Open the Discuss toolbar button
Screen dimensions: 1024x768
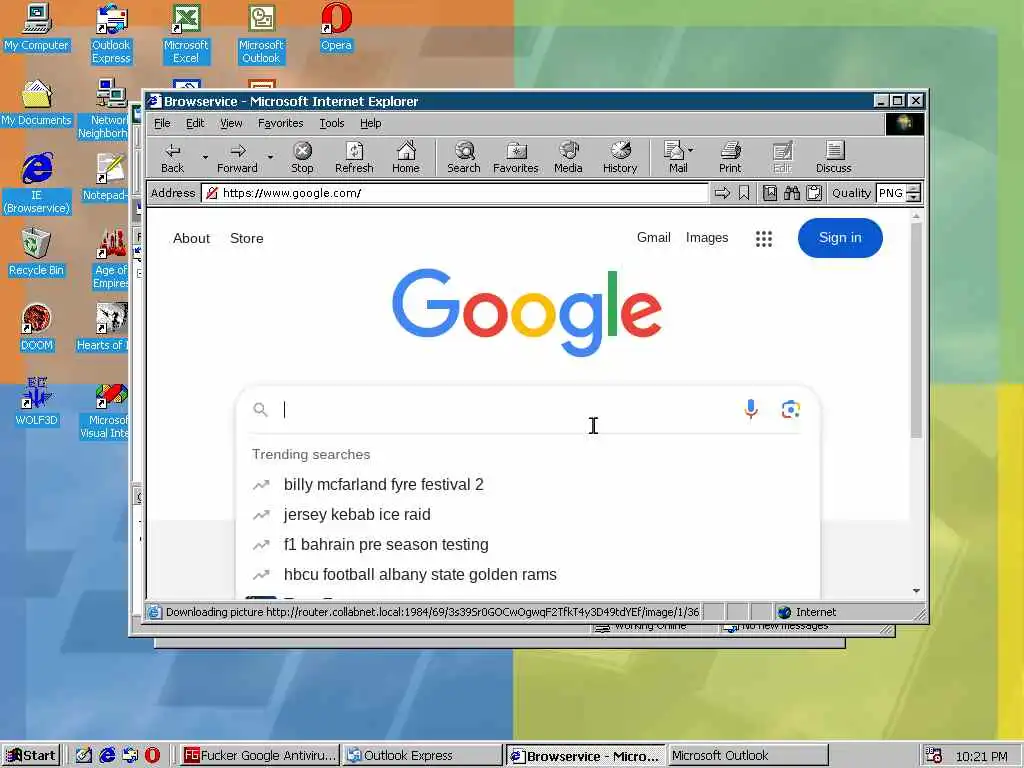click(x=833, y=158)
